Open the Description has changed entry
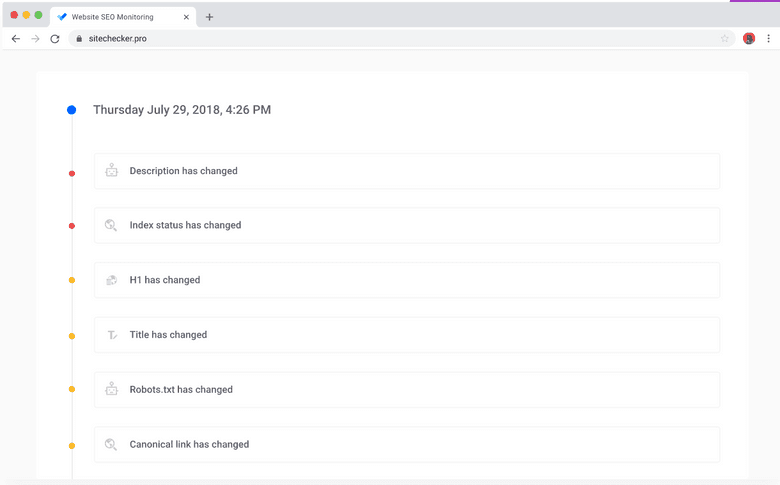 tap(406, 171)
